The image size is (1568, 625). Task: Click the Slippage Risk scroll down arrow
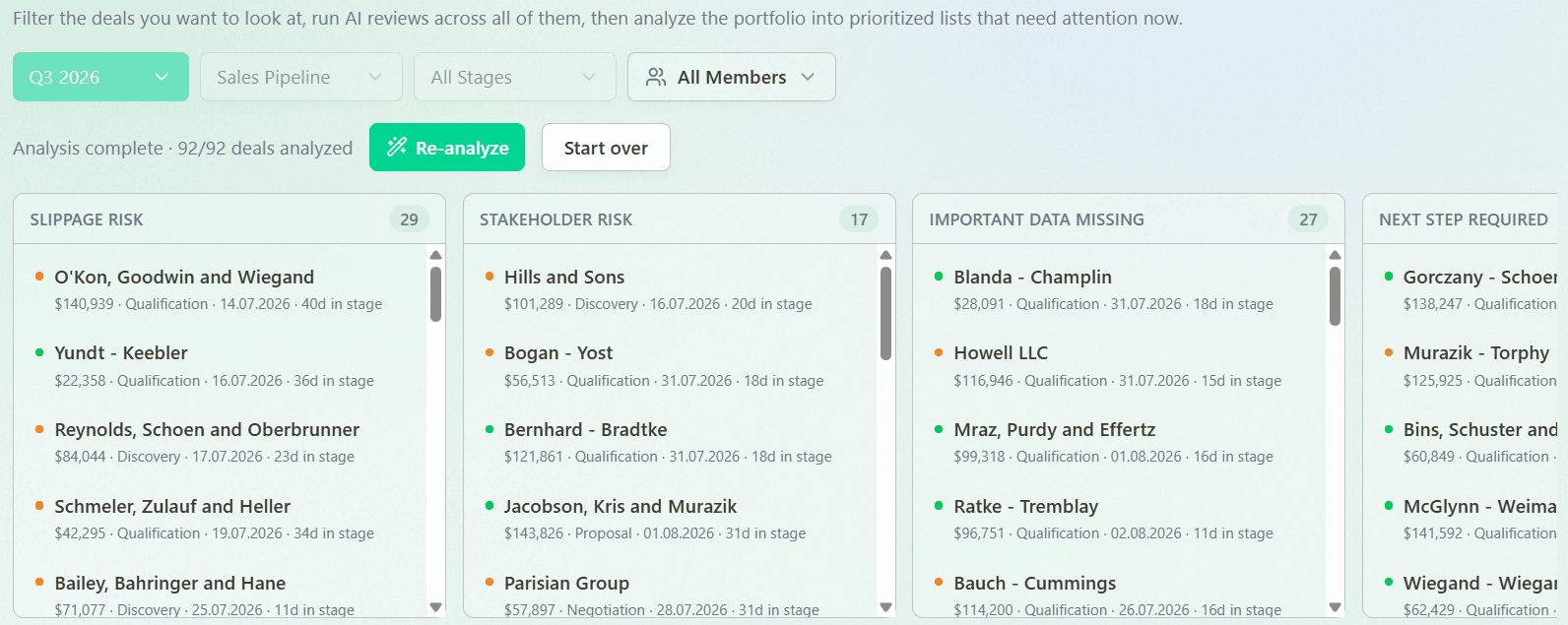pos(436,607)
